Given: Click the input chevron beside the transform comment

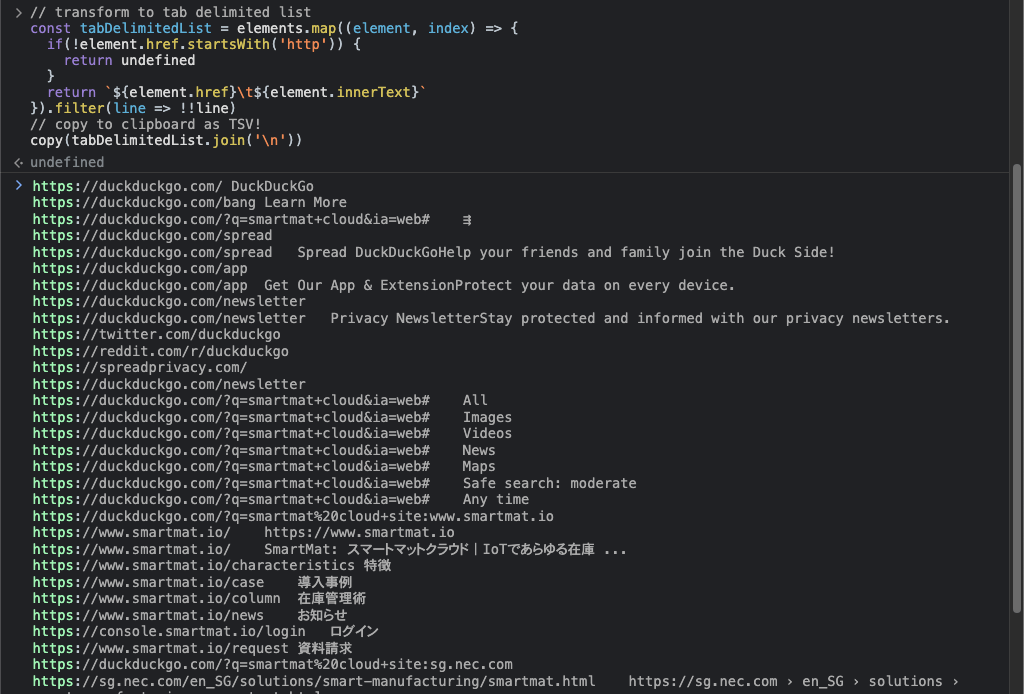Looking at the screenshot, I should [18, 12].
